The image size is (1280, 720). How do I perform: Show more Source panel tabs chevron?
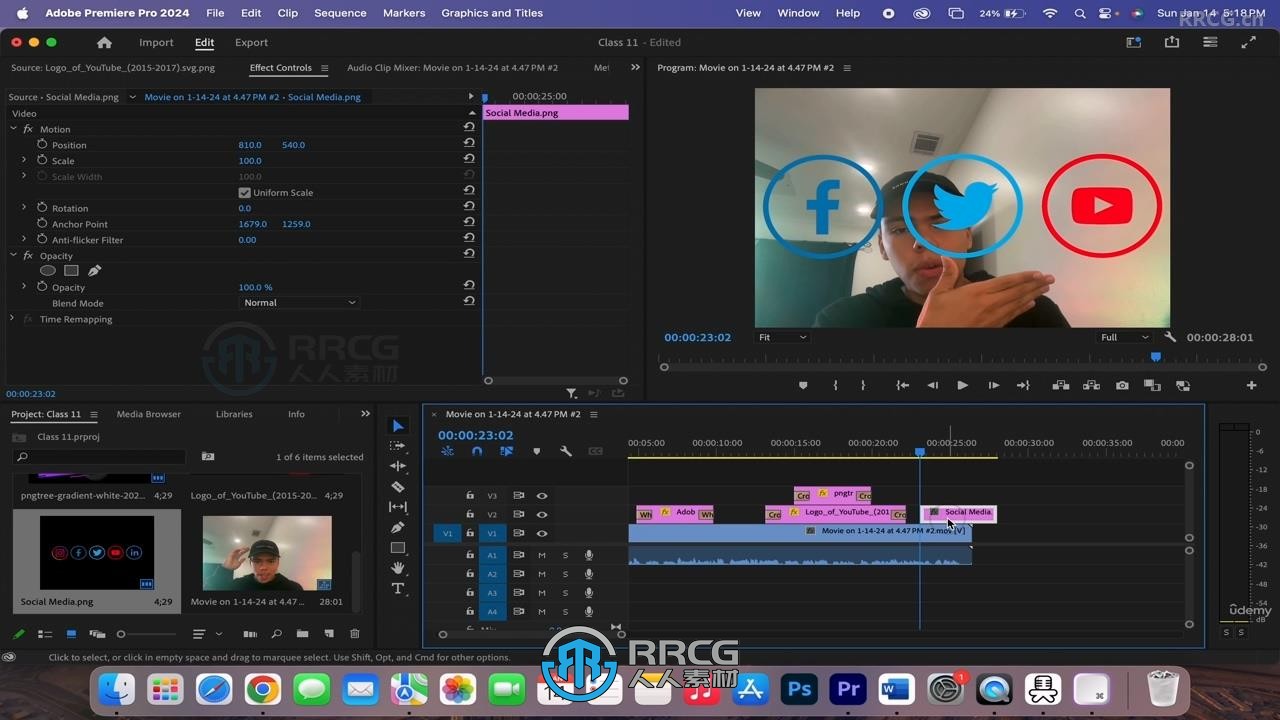(x=635, y=68)
